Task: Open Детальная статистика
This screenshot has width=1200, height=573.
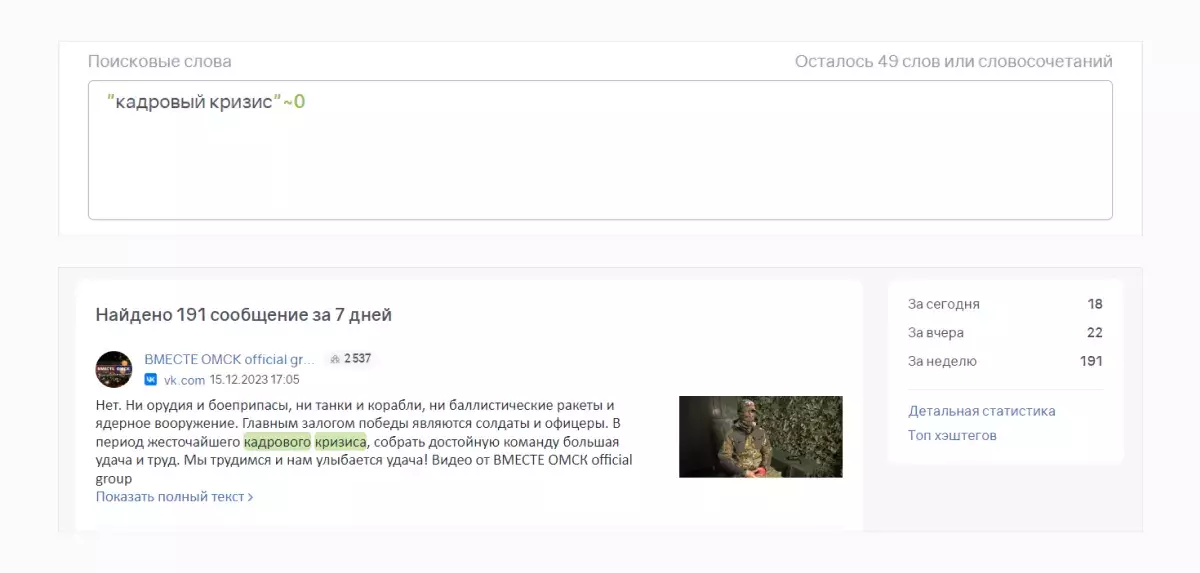Action: [982, 411]
